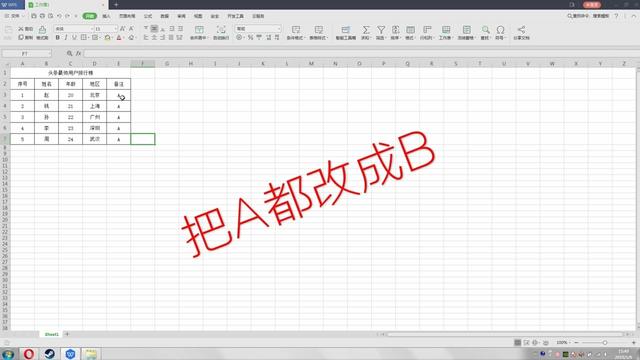The width and height of the screenshot is (640, 360).
Task: Select column header M
Action: [311, 64]
